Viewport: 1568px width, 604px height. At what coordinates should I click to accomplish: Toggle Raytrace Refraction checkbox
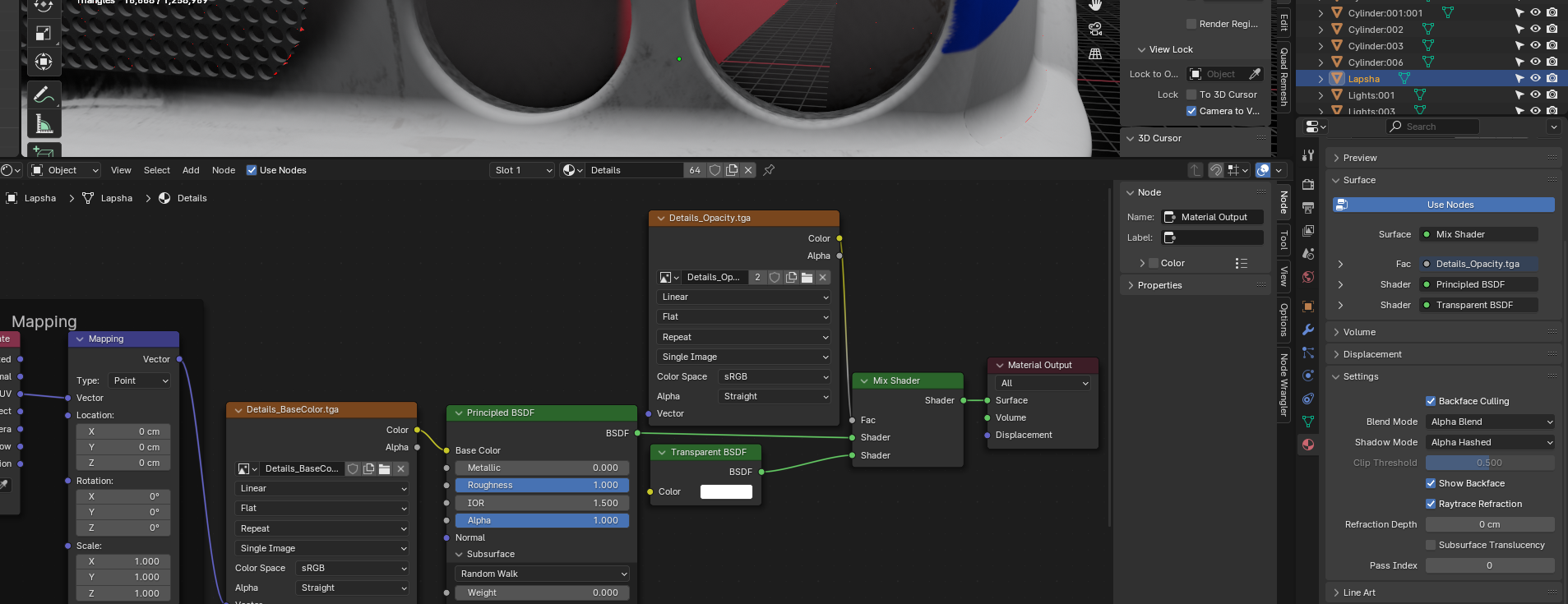tap(1431, 504)
